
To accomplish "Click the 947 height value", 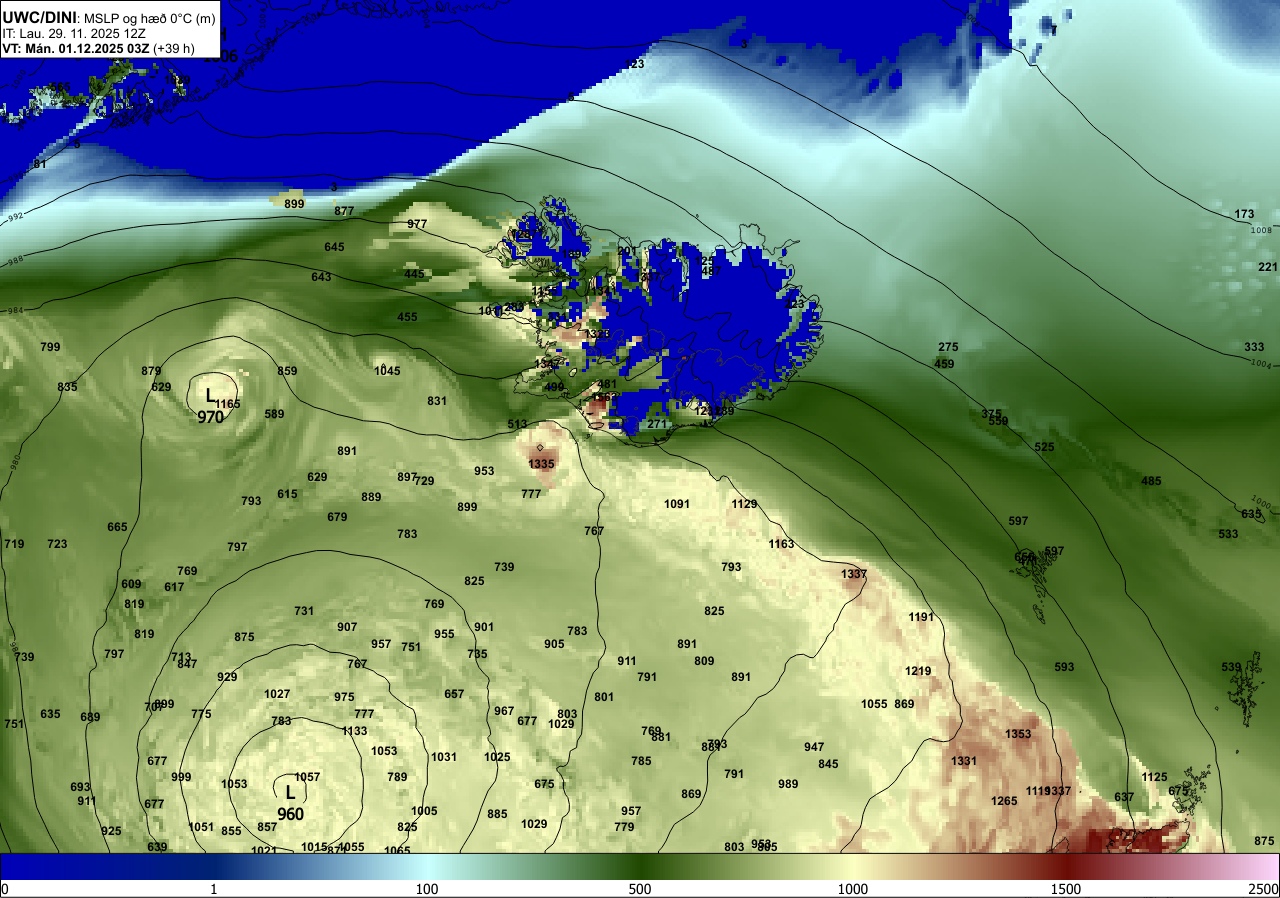I will pos(814,747).
